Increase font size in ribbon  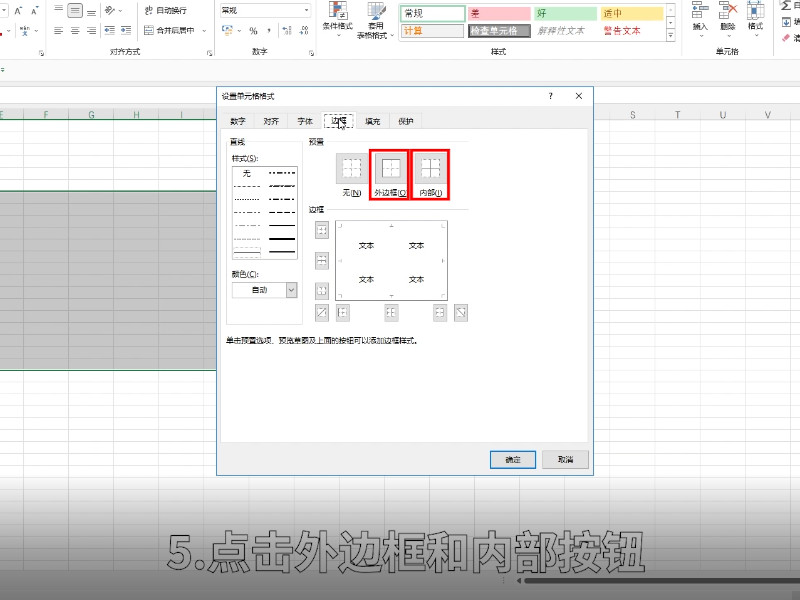(18, 10)
